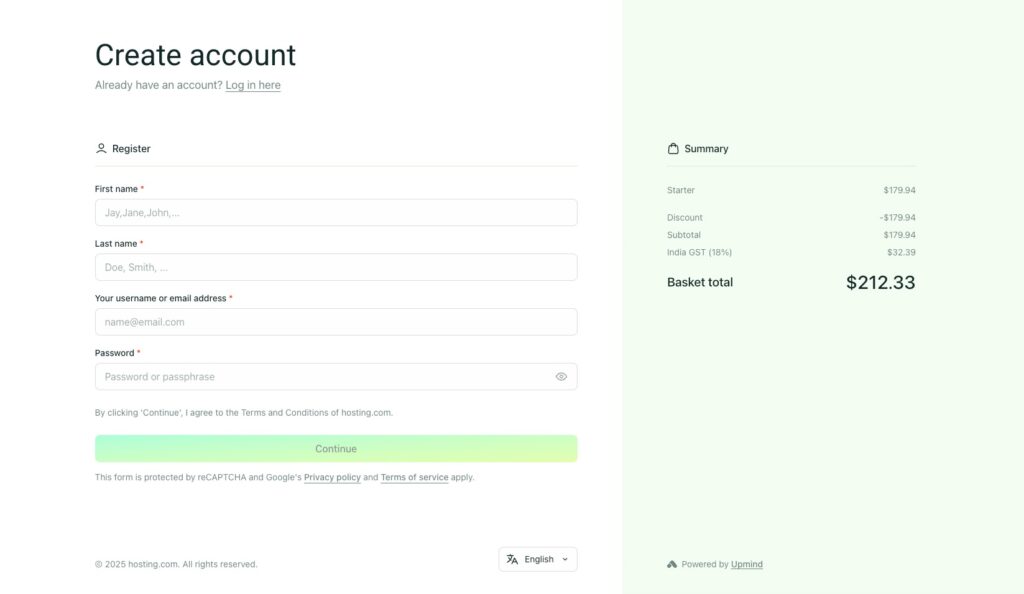The image size is (1024, 594).
Task: Click the Register person icon
Action: tap(101, 147)
